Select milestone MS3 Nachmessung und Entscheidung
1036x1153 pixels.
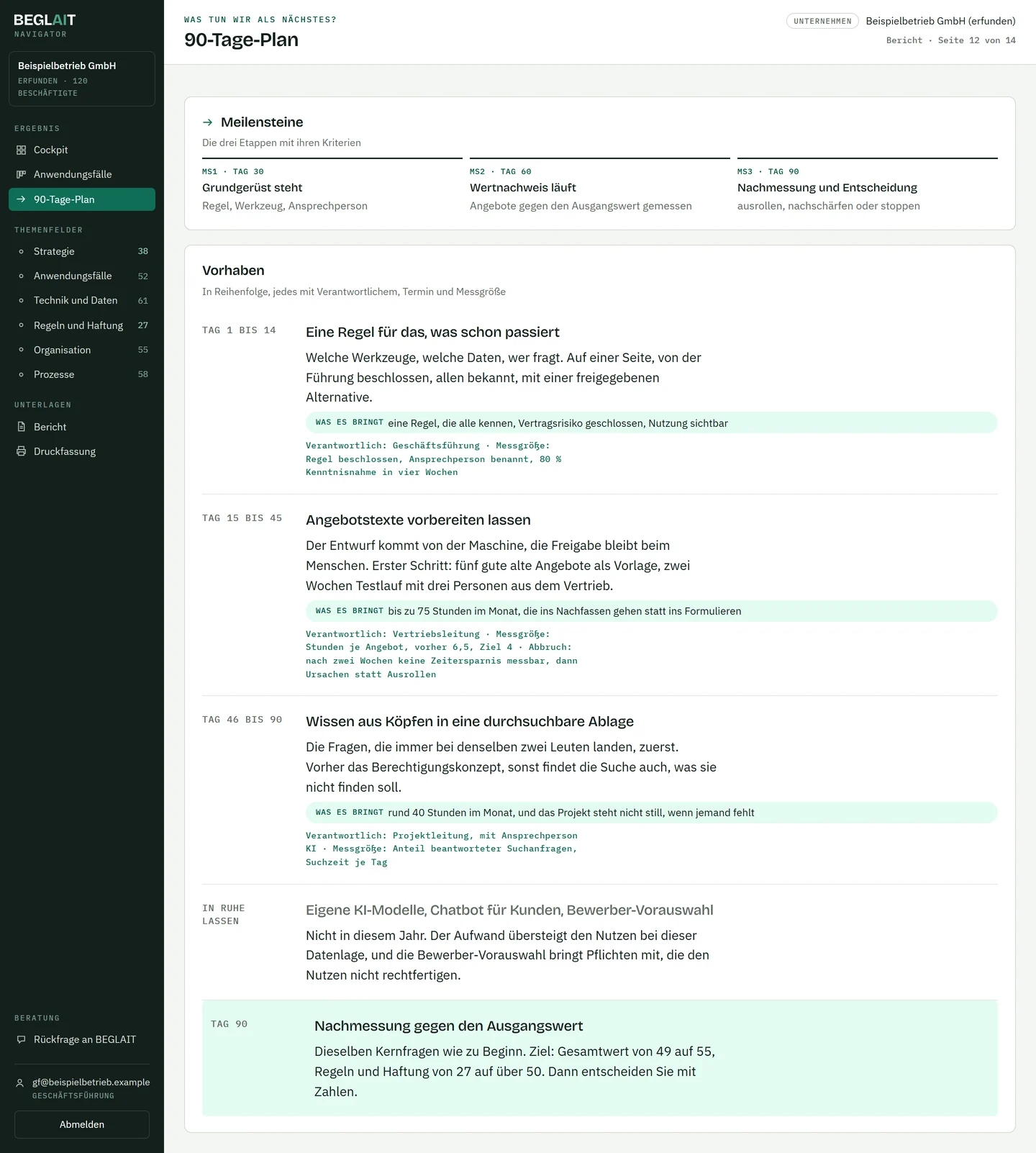pyautogui.click(x=868, y=186)
